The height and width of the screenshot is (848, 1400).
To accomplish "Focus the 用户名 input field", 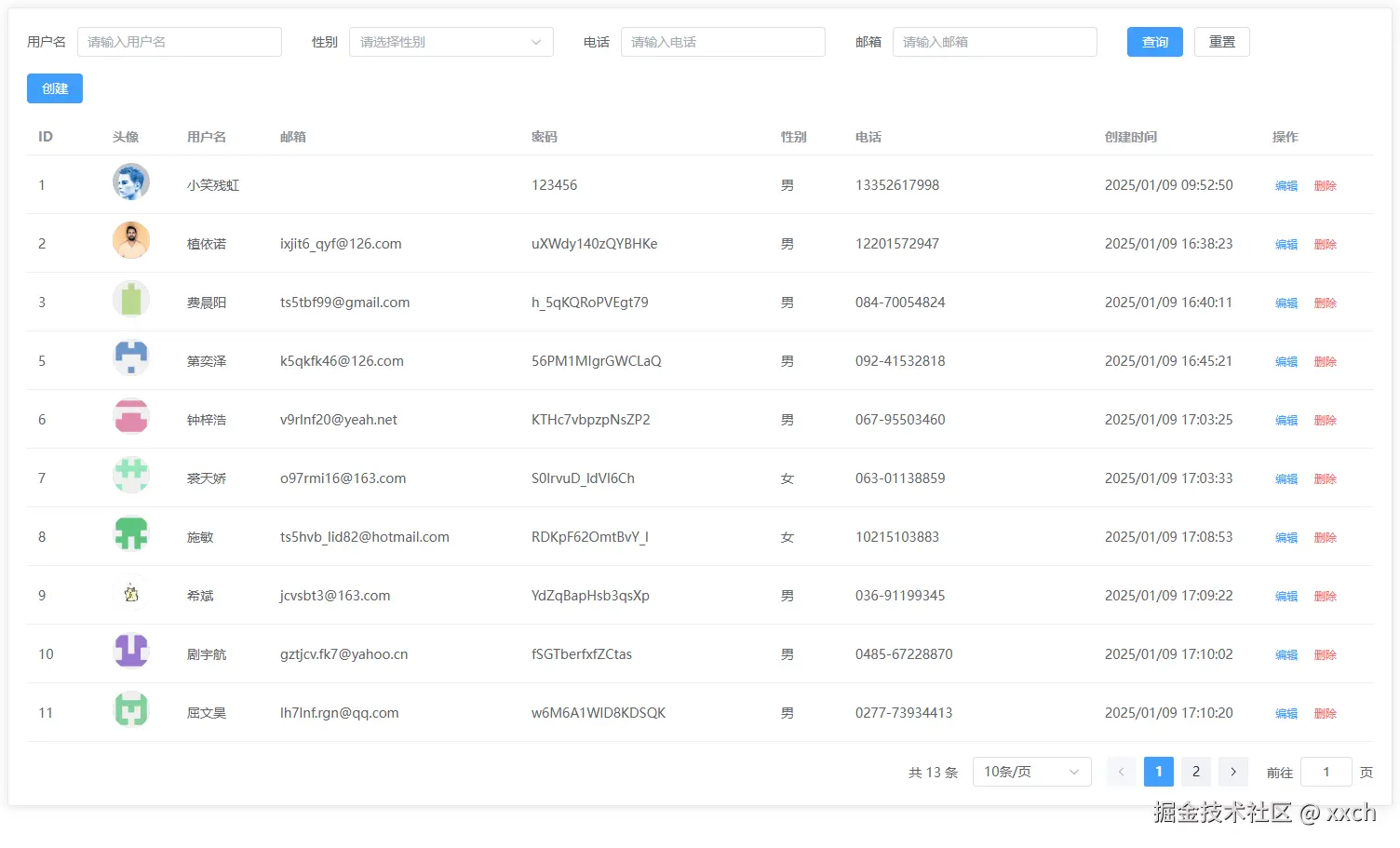I will pyautogui.click(x=180, y=42).
